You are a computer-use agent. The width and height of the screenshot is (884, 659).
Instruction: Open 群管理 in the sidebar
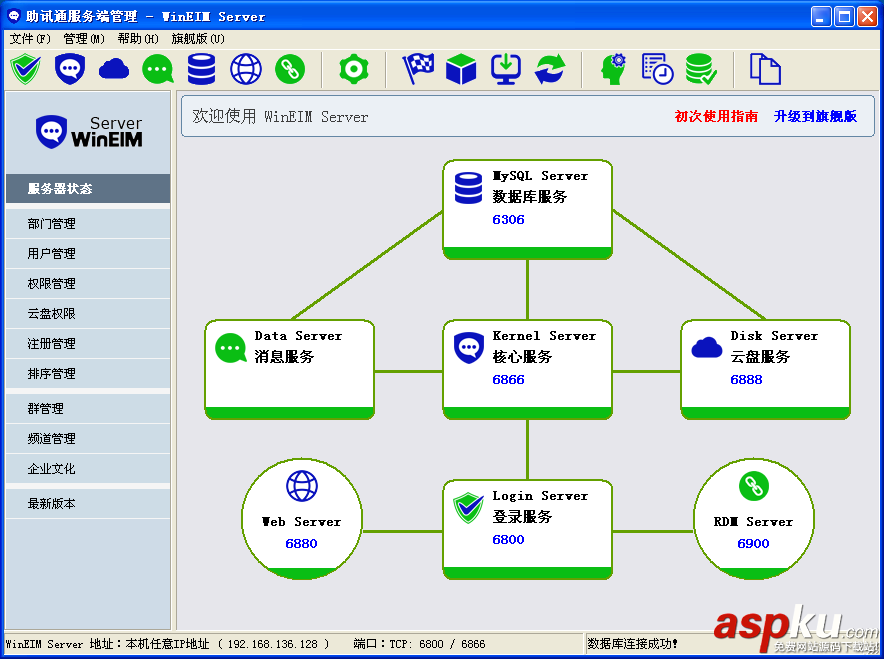[x=88, y=409]
